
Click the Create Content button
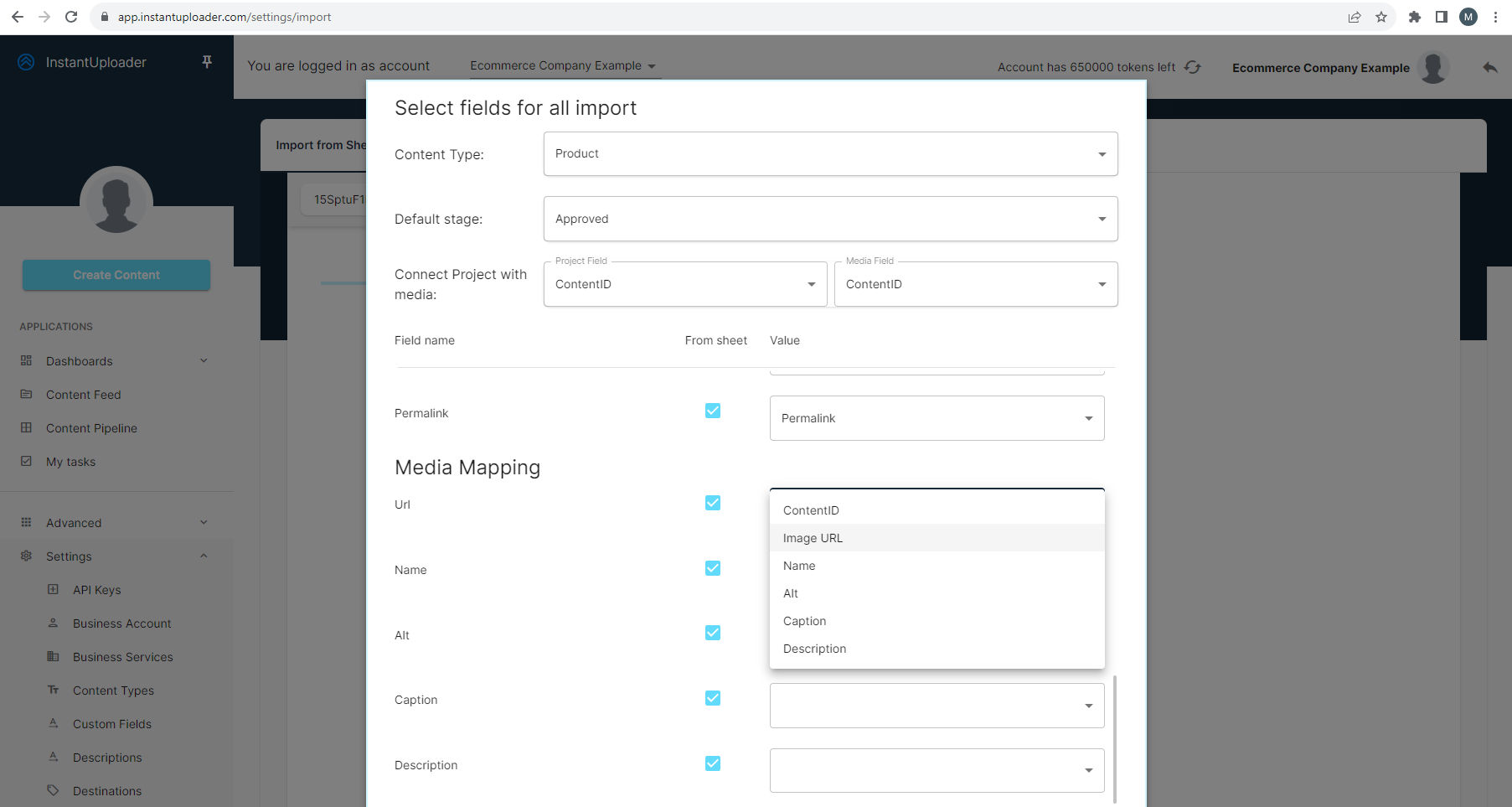click(x=116, y=275)
